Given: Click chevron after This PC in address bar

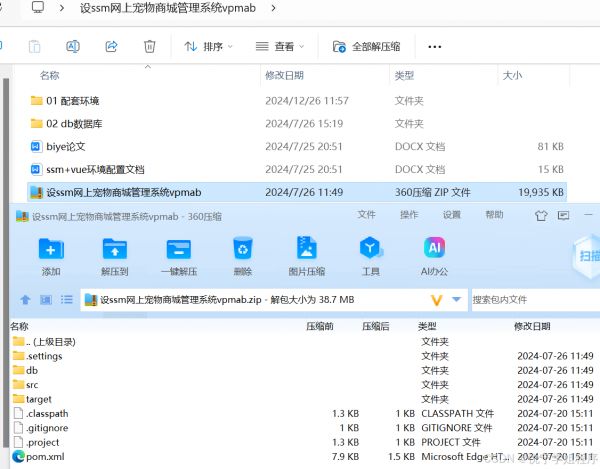Looking at the screenshot, I should click(x=62, y=8).
